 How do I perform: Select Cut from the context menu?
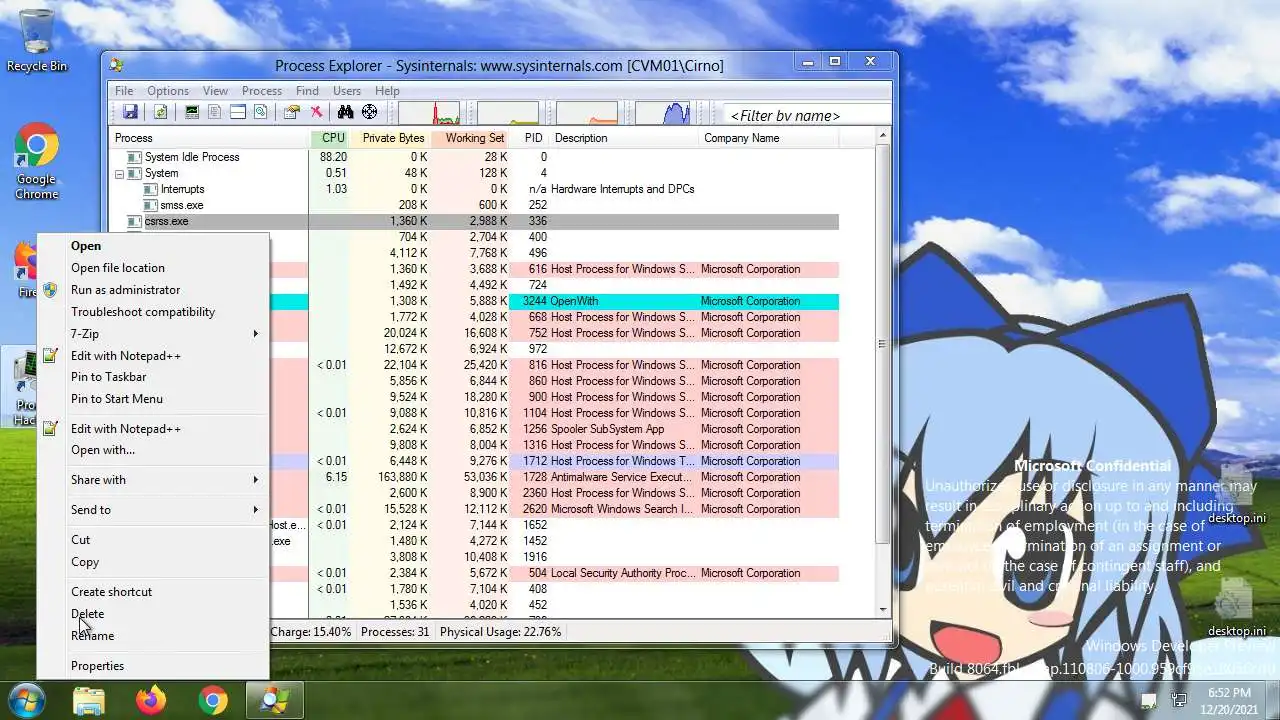tap(153, 540)
